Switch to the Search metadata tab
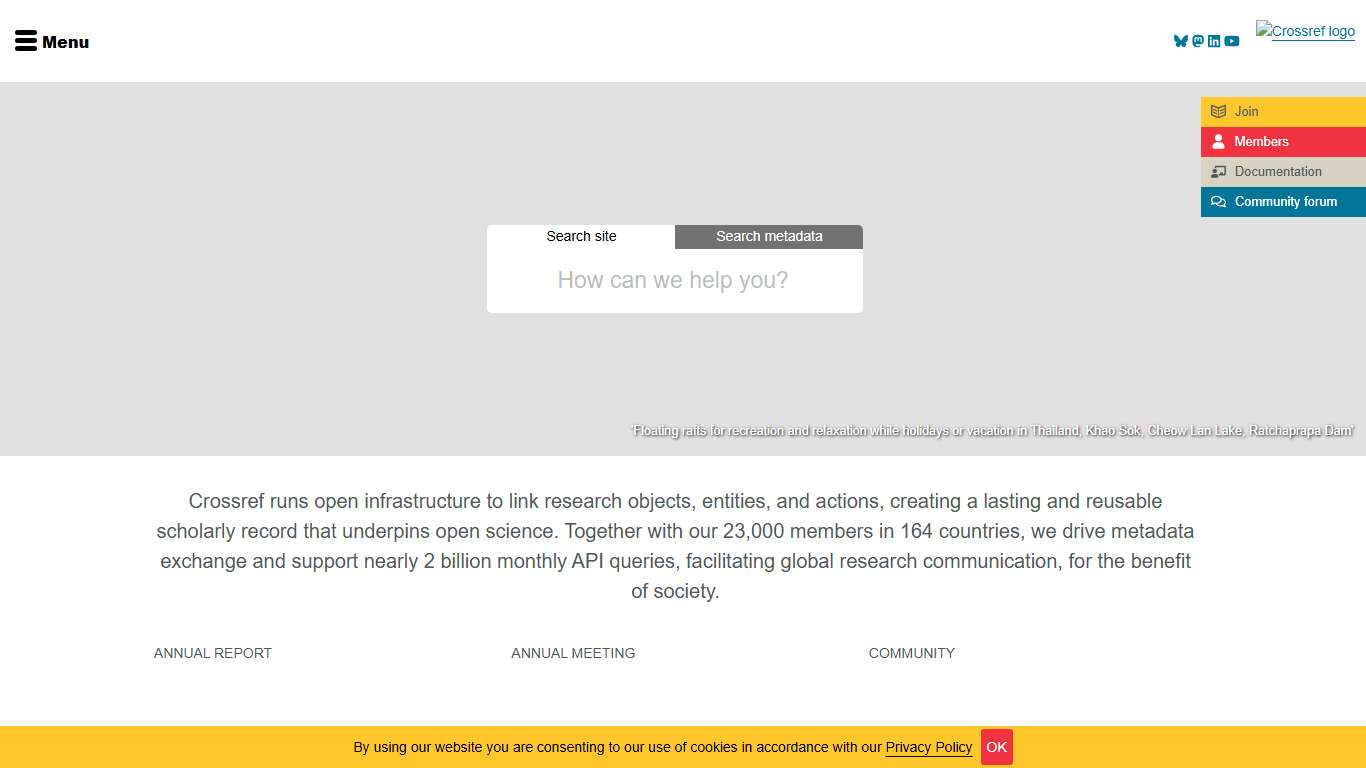1366x768 pixels. point(769,237)
